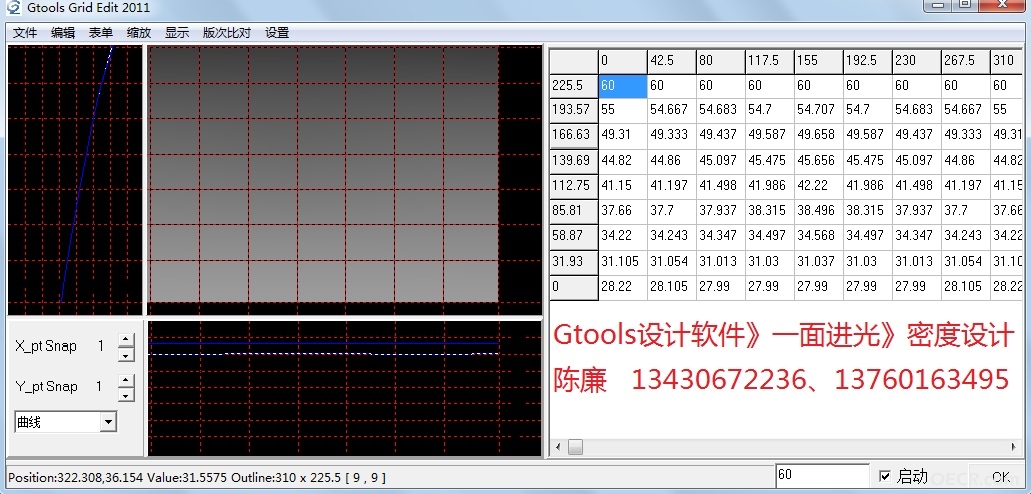Select column header 42.5

671,61
